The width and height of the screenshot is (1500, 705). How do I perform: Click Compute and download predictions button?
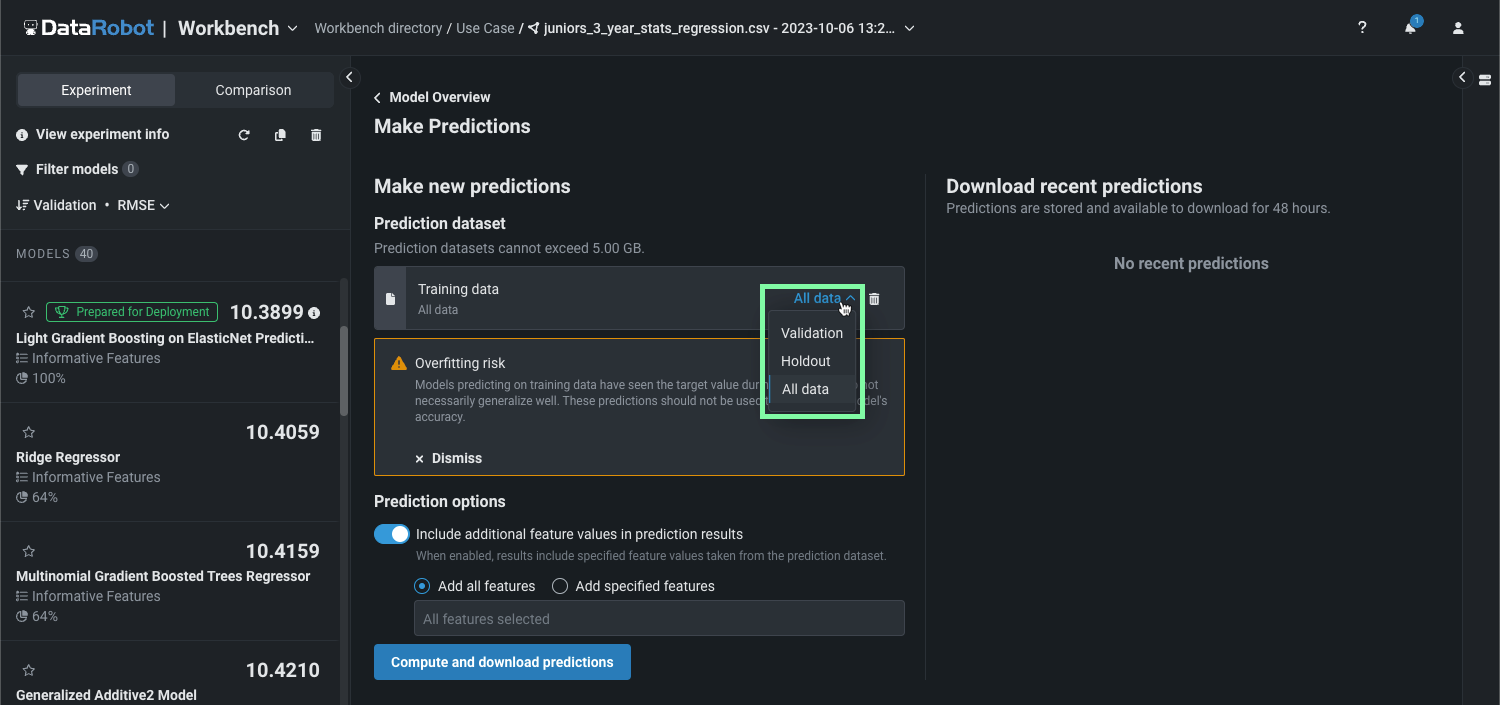pos(502,662)
